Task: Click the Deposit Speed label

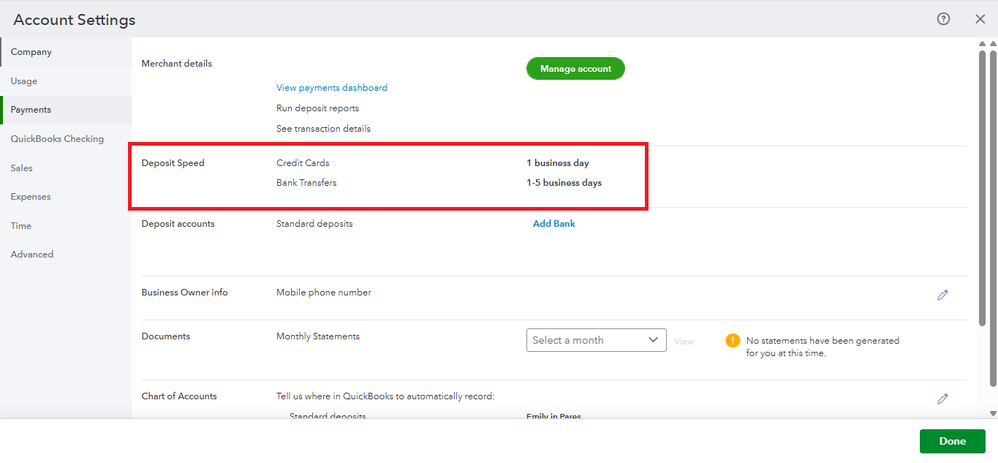Action: [x=173, y=163]
